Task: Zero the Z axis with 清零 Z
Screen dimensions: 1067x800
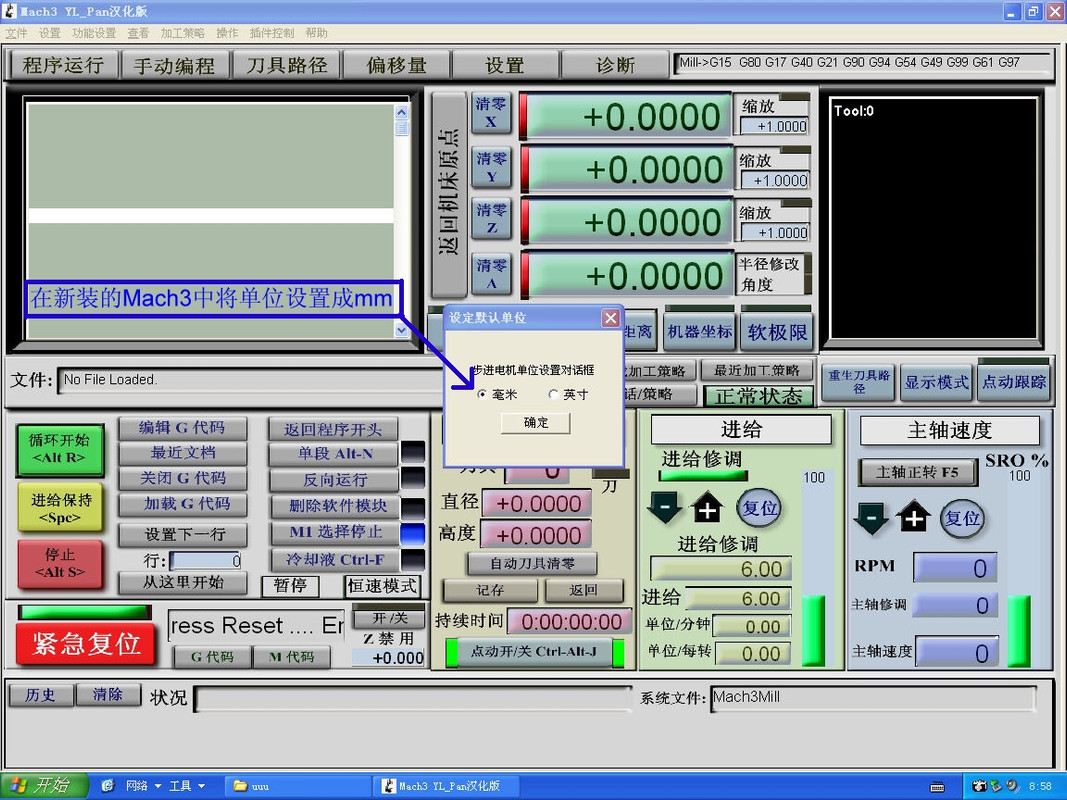Action: [491, 219]
